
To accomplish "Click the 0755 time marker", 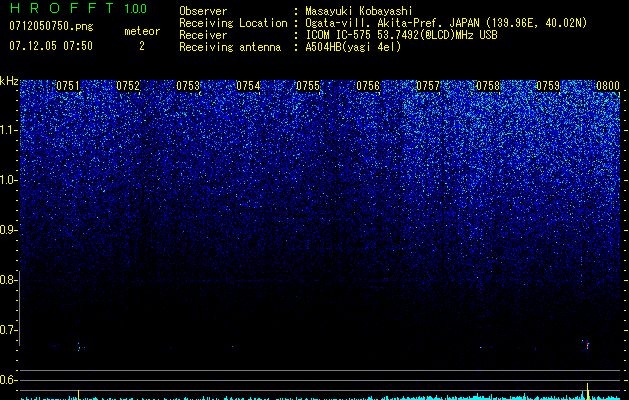I will (308, 86).
